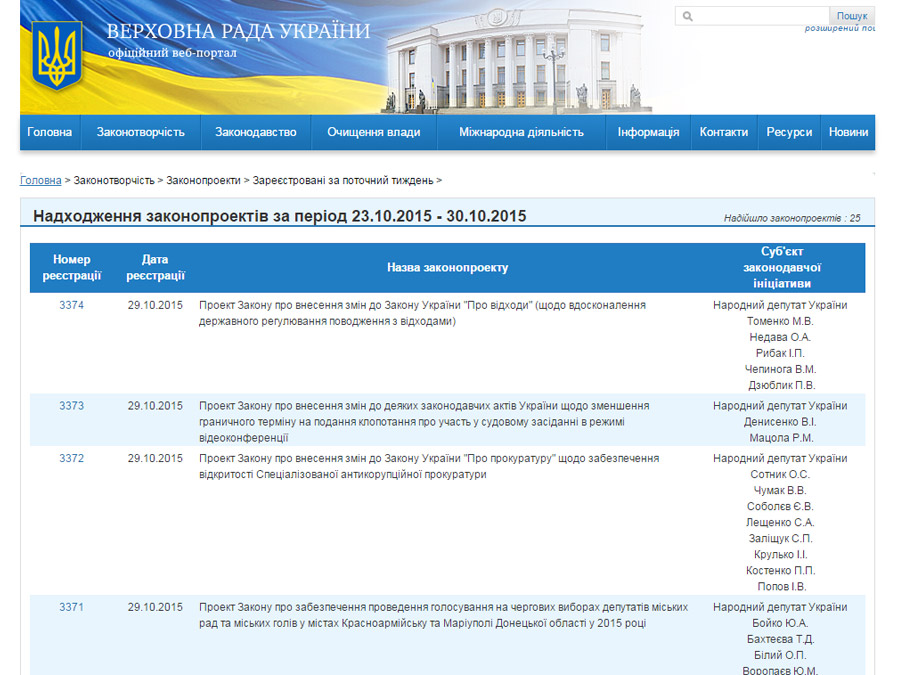Click deputy name Рибак І.П.
Screen dimensions: 900x675
click(x=780, y=354)
